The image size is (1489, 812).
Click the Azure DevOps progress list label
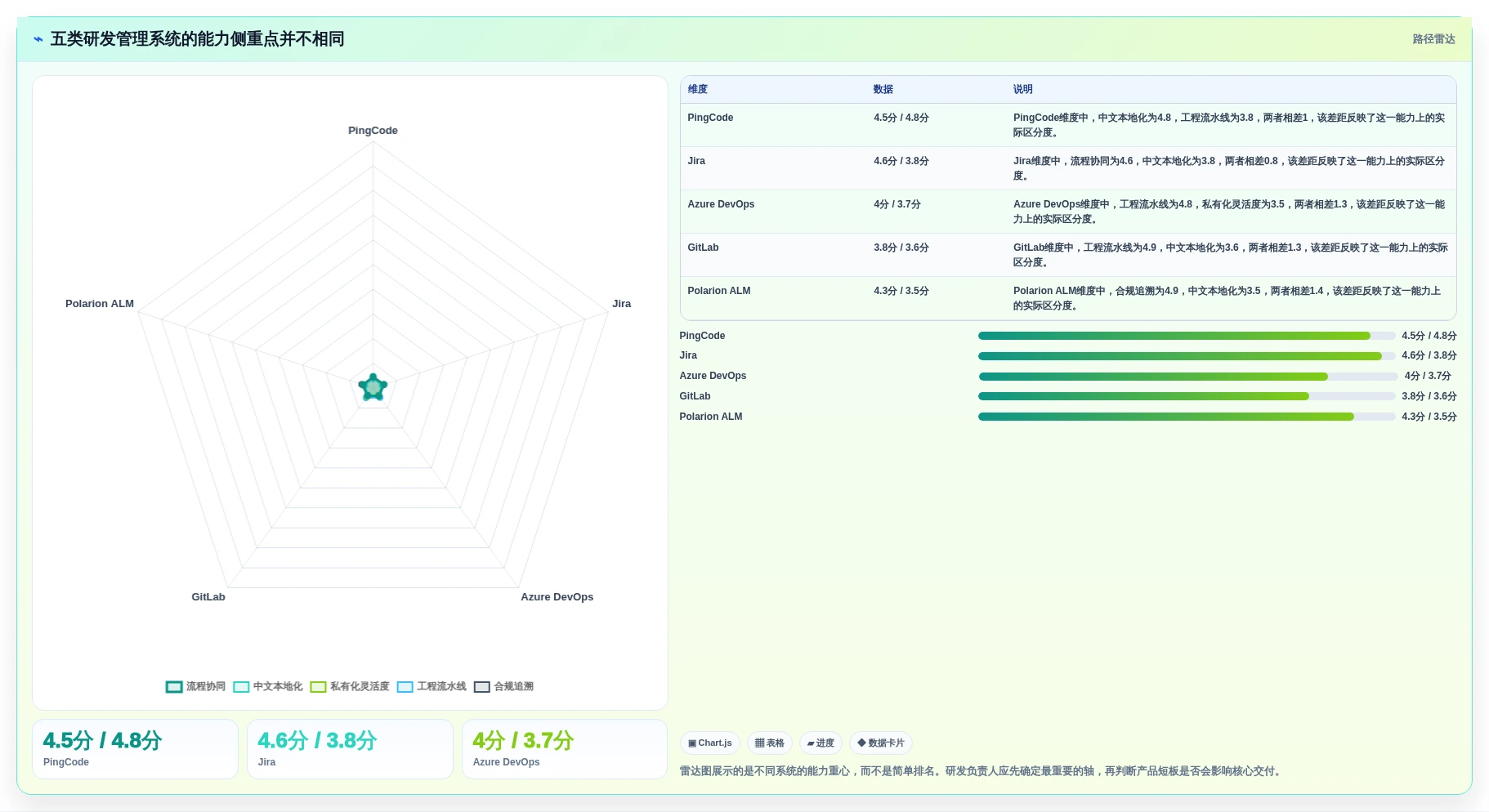point(713,376)
